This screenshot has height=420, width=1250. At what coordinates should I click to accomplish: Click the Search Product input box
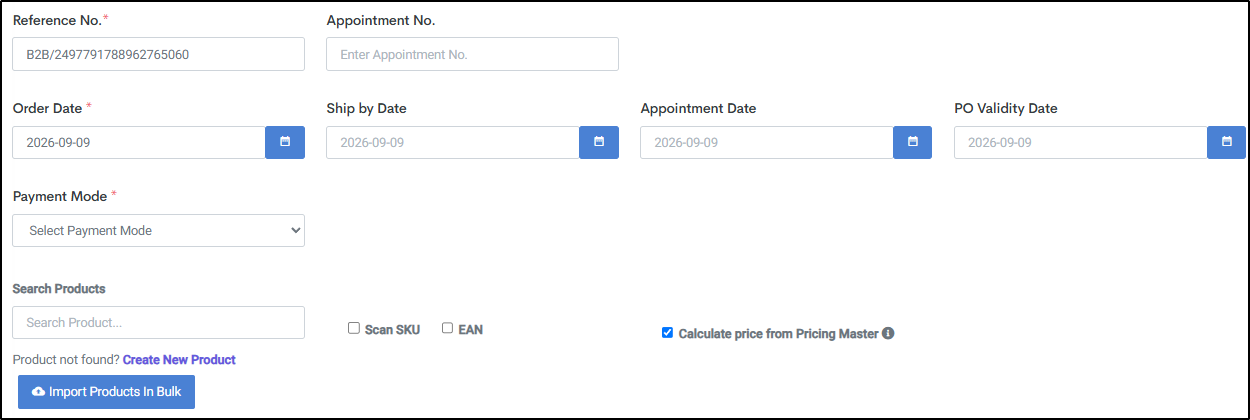[159, 322]
